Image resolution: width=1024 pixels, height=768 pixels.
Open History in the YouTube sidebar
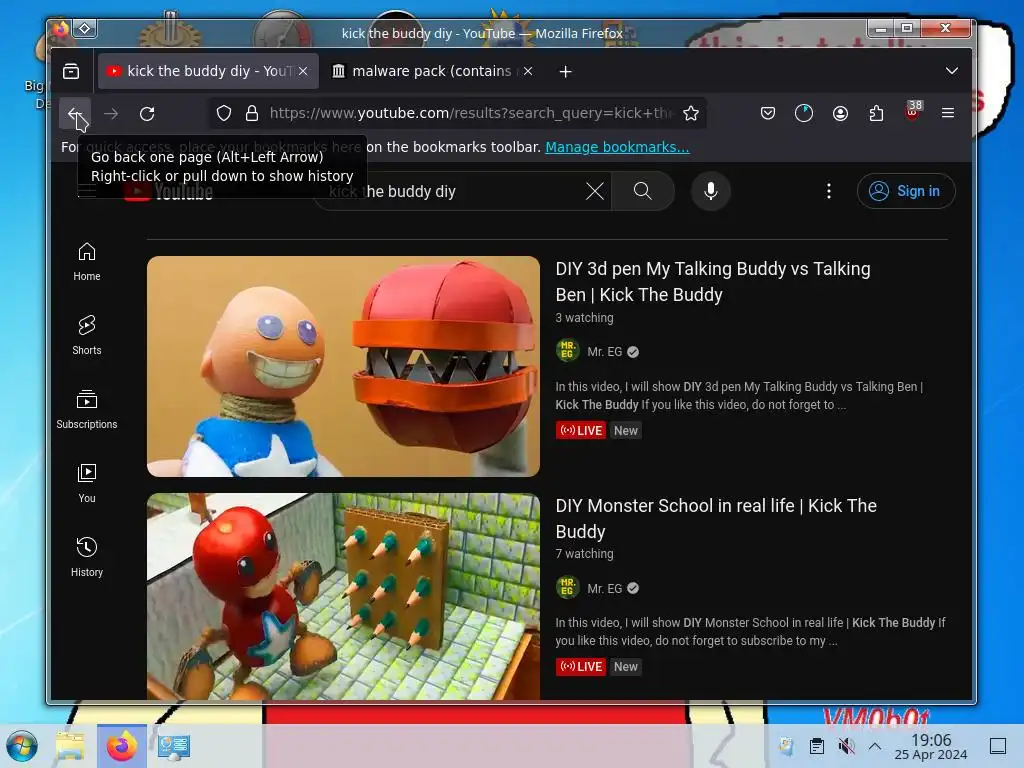click(x=87, y=557)
